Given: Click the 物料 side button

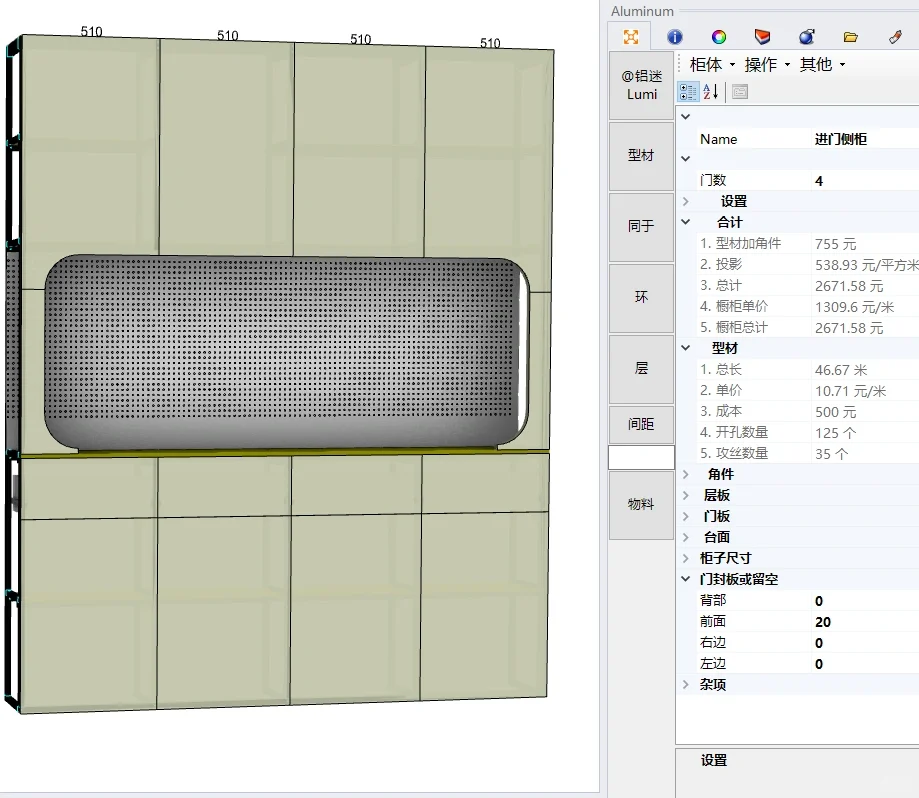Looking at the screenshot, I should (641, 504).
